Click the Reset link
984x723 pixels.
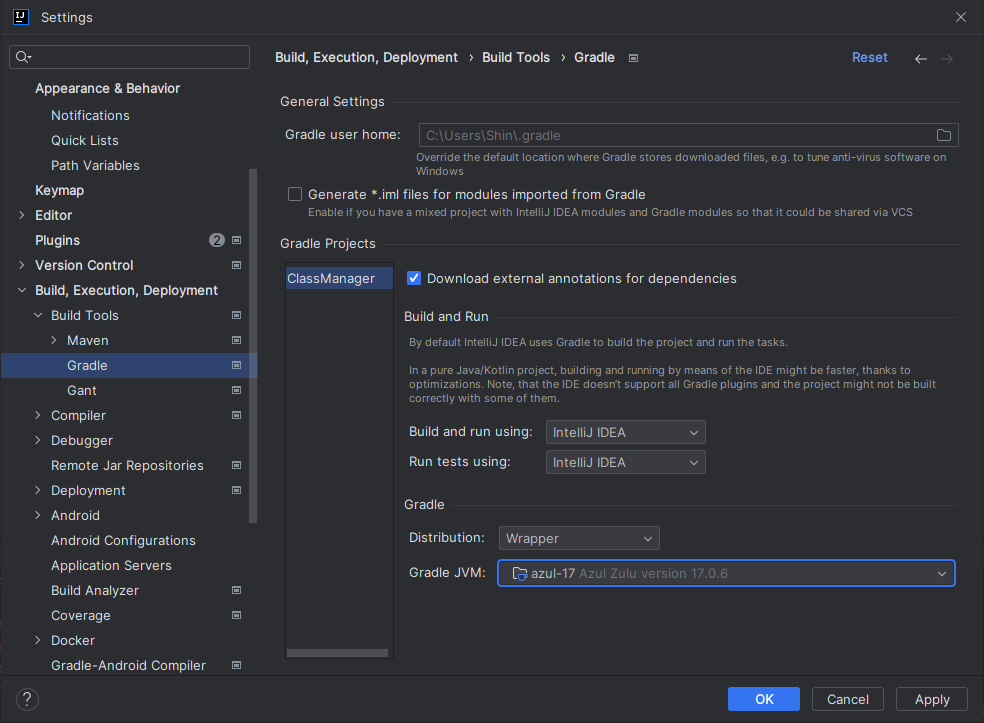[869, 57]
